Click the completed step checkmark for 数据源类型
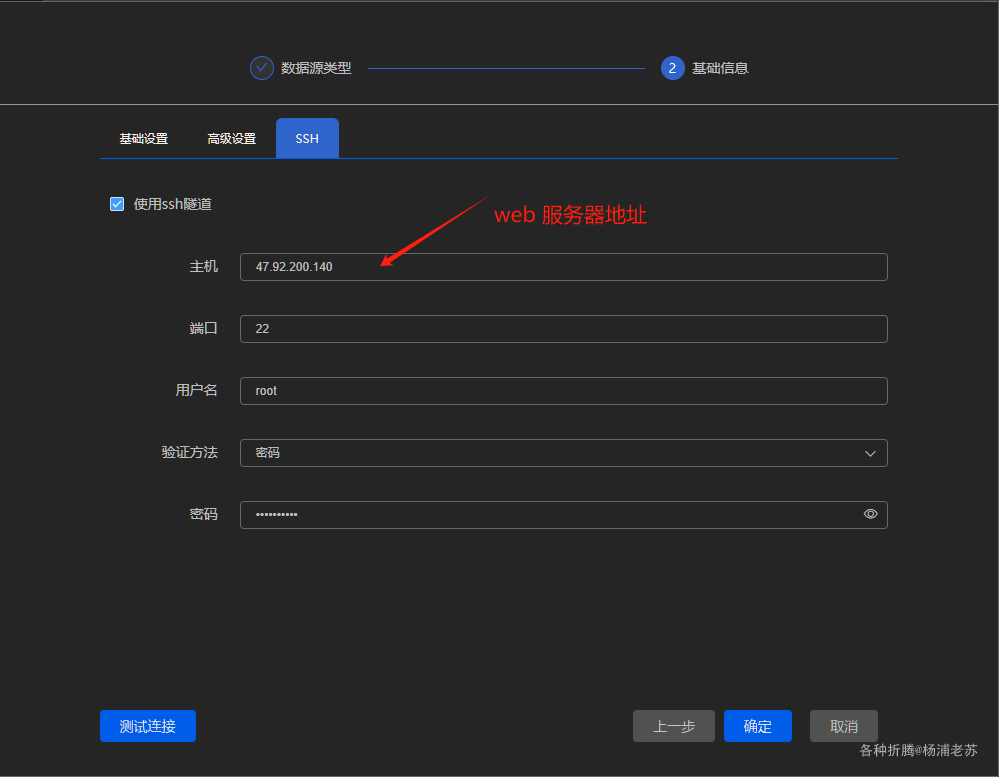999x777 pixels. tap(261, 68)
